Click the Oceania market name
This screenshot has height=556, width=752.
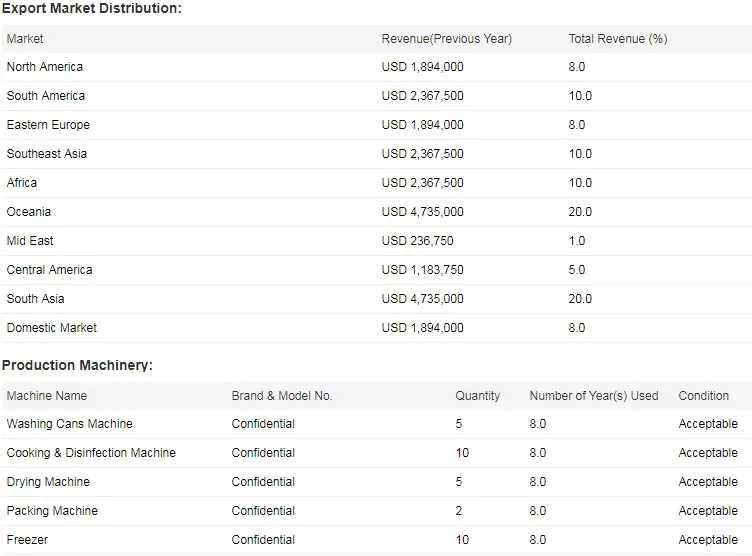pos(29,212)
